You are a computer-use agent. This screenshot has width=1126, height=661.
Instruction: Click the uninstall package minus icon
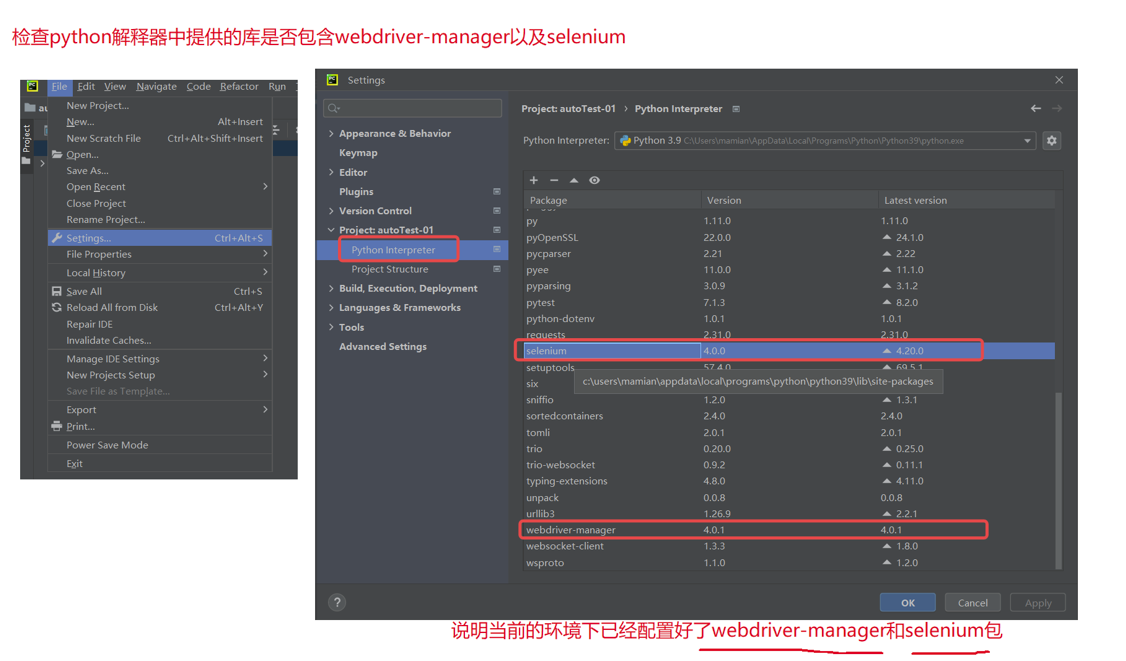click(554, 180)
